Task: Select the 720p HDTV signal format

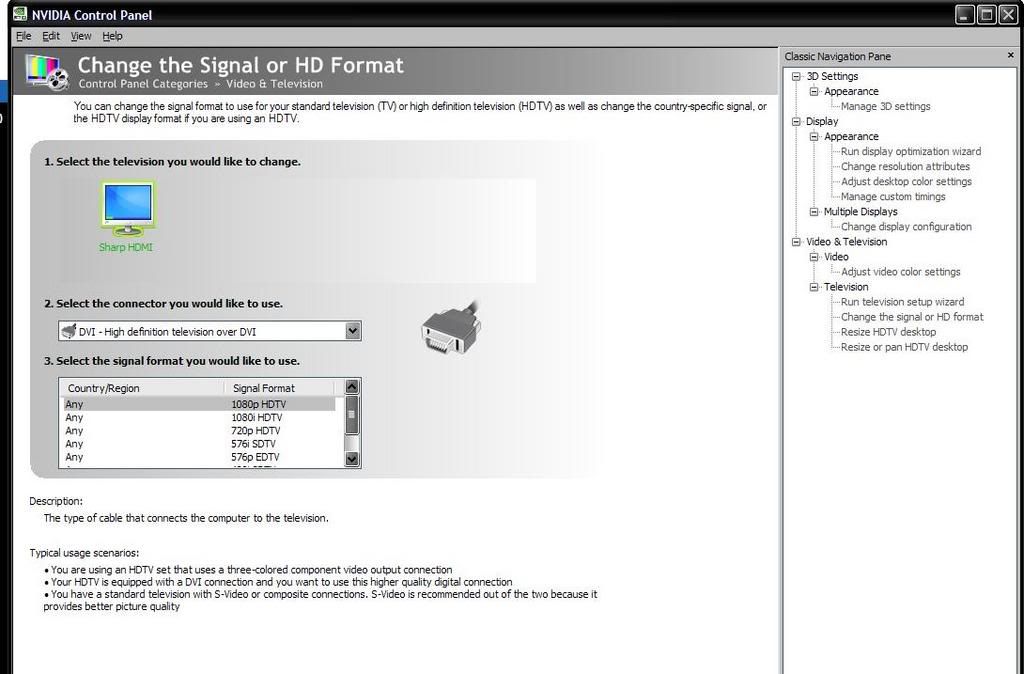Action: (x=199, y=430)
